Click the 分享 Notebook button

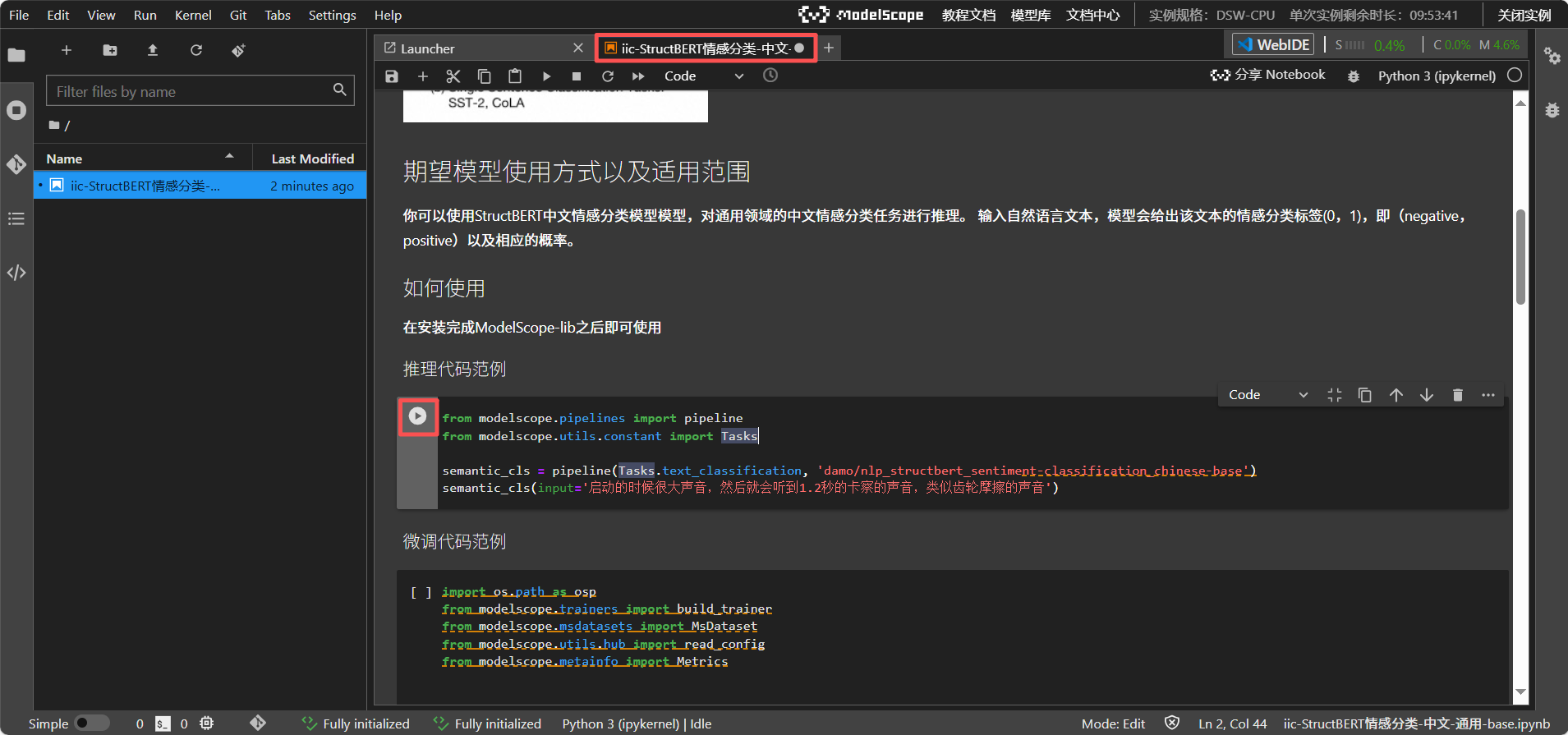tap(1267, 75)
